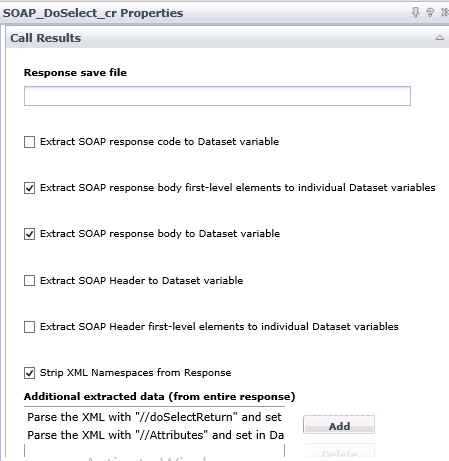449x461 pixels.
Task: Click the Extract SOAP Header to Dataset variable label
Action: pyautogui.click(x=141, y=280)
